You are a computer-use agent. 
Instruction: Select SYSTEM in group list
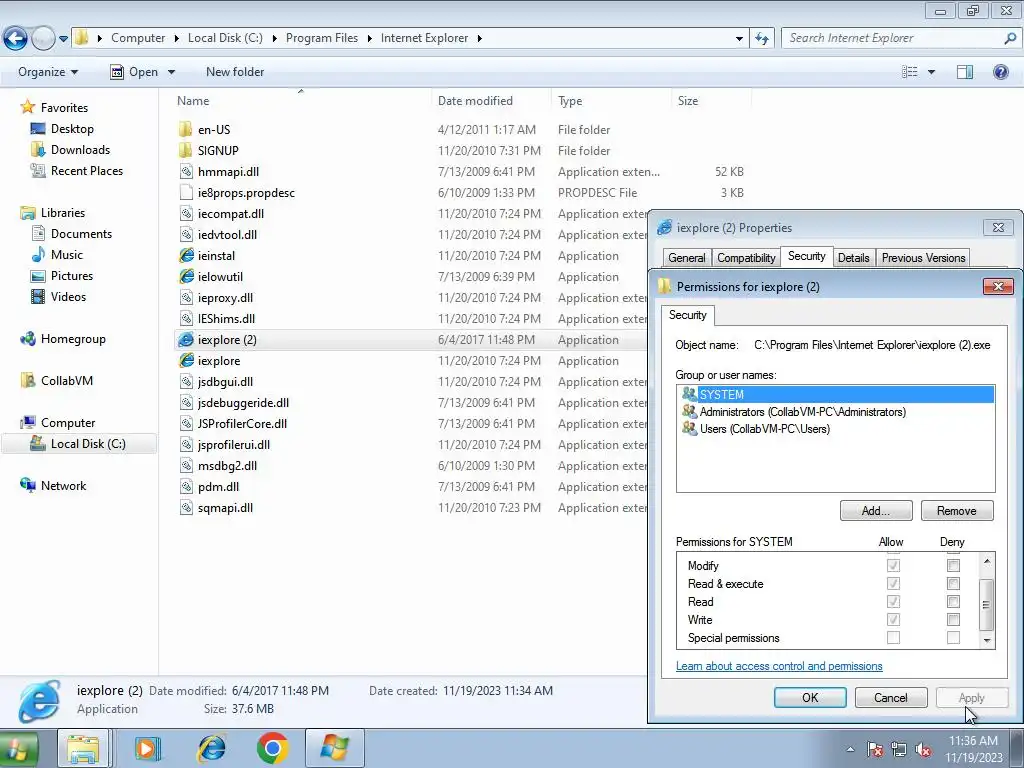(x=836, y=394)
